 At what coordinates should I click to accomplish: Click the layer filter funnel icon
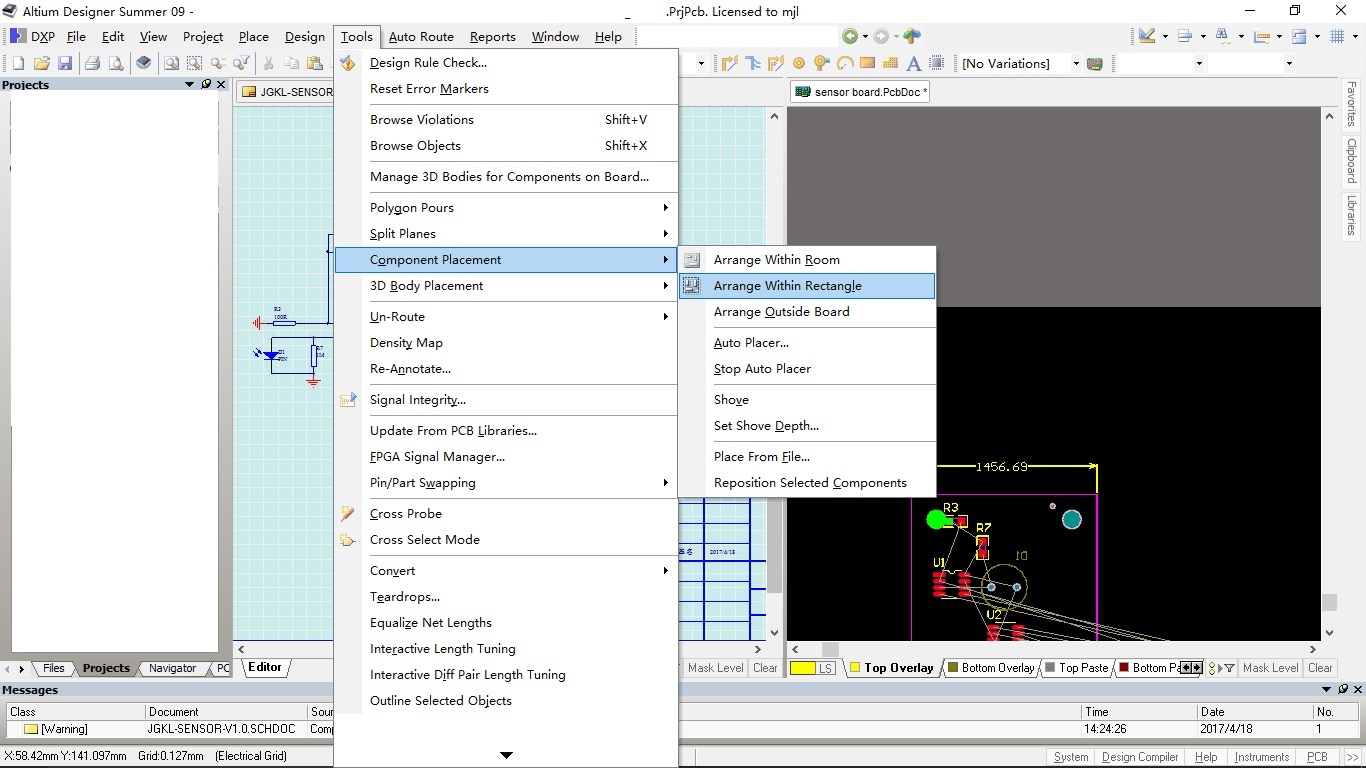(1230, 668)
